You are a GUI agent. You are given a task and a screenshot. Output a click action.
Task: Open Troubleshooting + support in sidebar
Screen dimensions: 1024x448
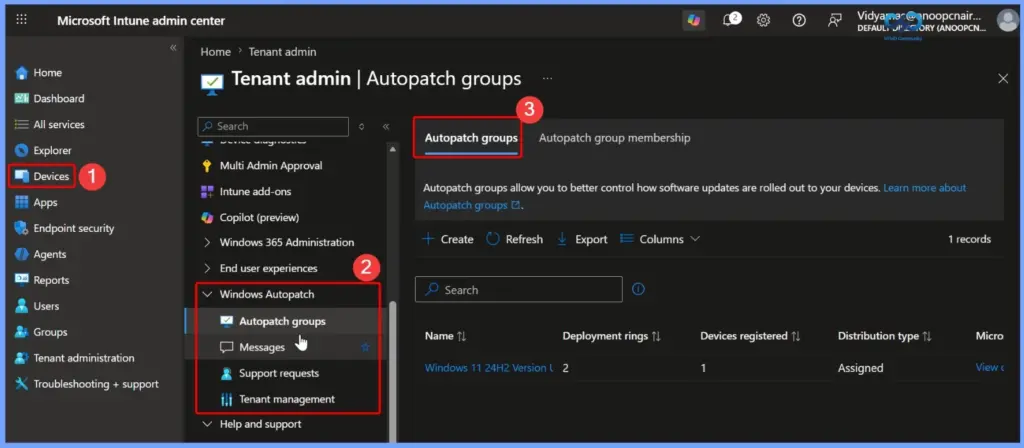tap(87, 384)
